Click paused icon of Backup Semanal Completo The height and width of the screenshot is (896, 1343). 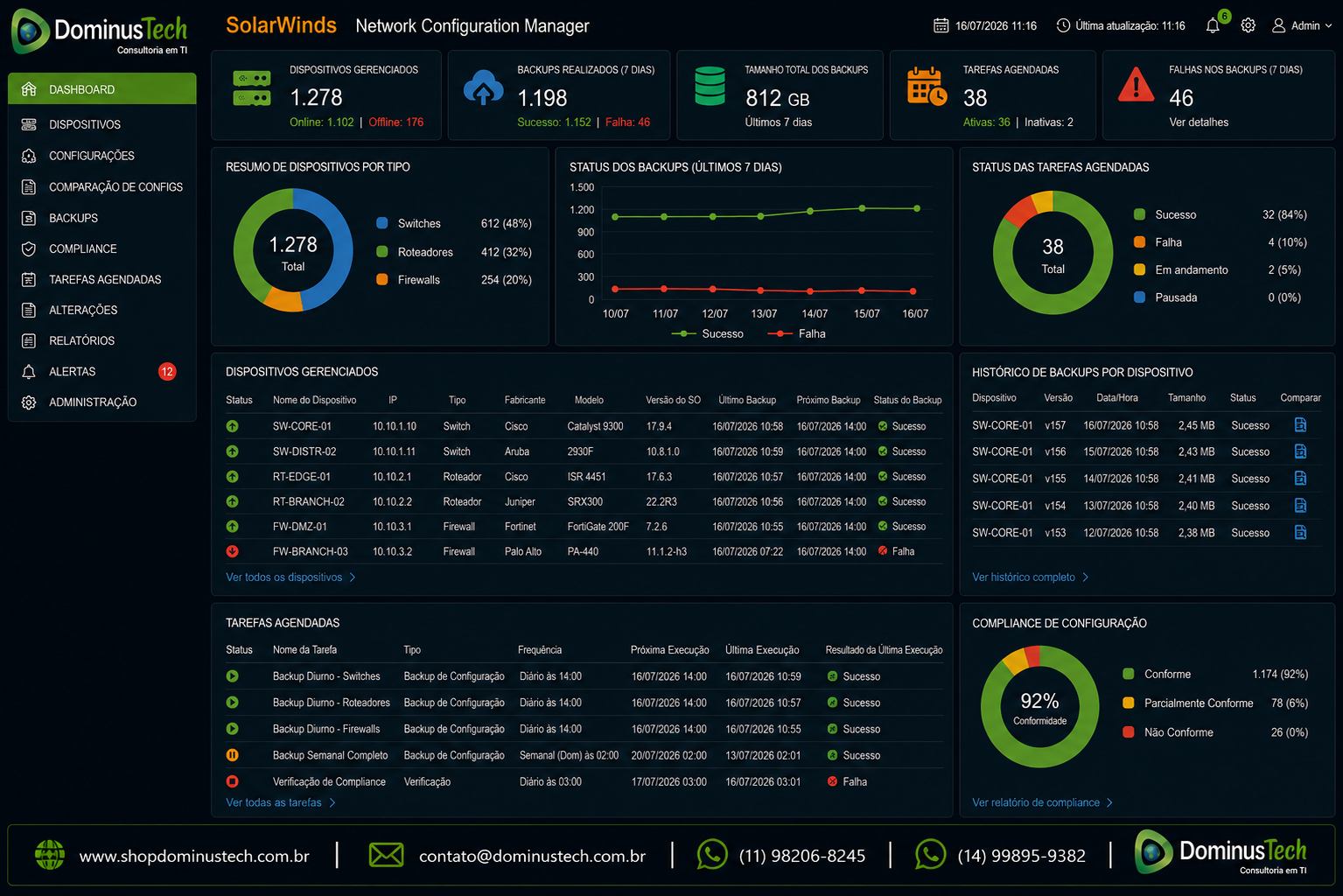232,755
